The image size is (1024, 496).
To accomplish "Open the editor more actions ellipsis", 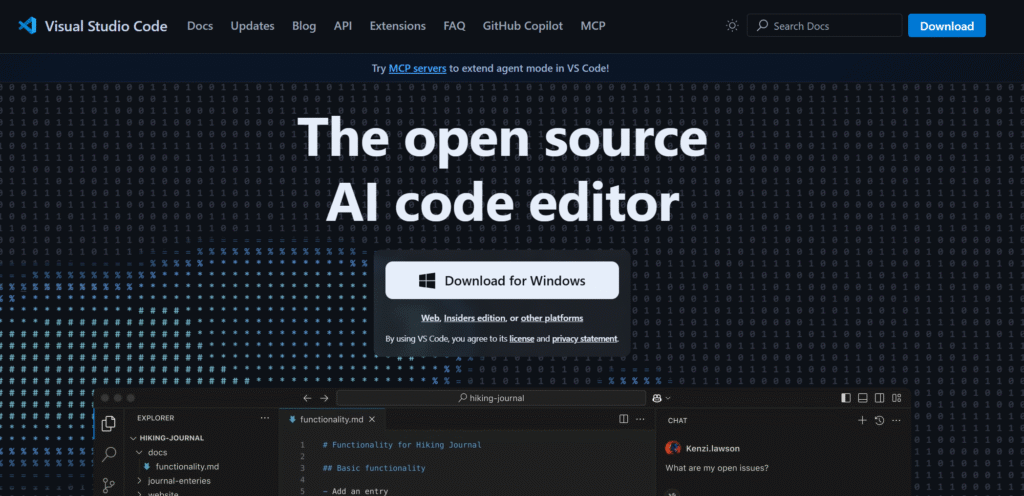I will point(641,419).
